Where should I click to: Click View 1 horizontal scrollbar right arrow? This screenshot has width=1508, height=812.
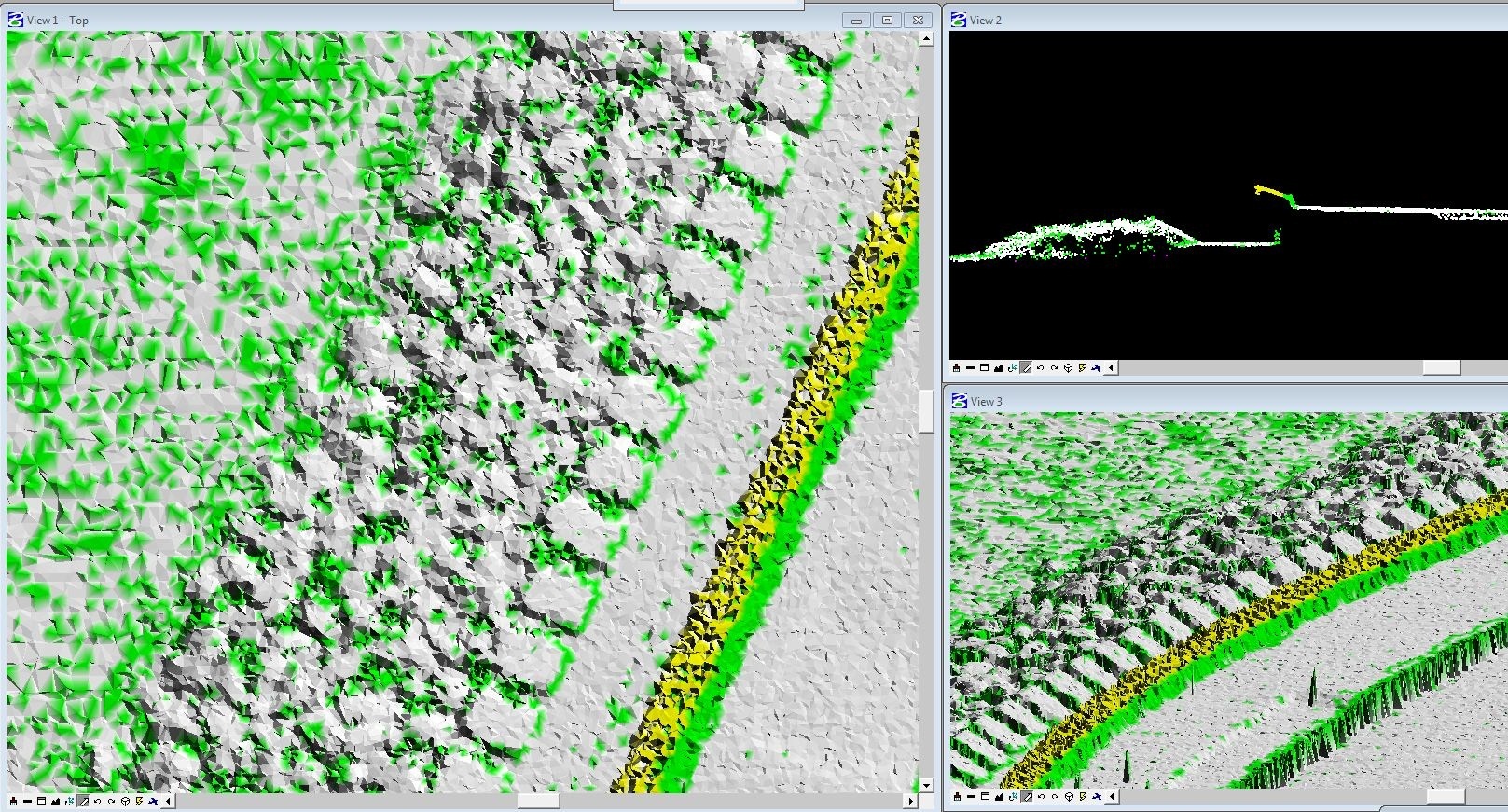coord(911,801)
